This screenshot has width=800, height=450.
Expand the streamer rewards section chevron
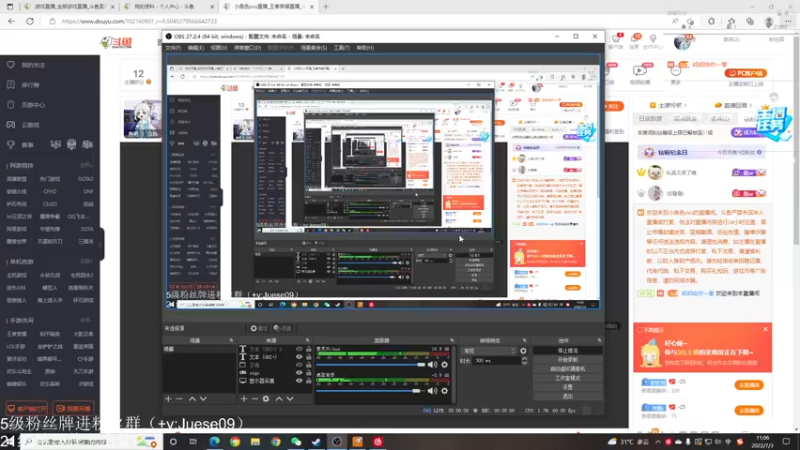tap(685, 105)
